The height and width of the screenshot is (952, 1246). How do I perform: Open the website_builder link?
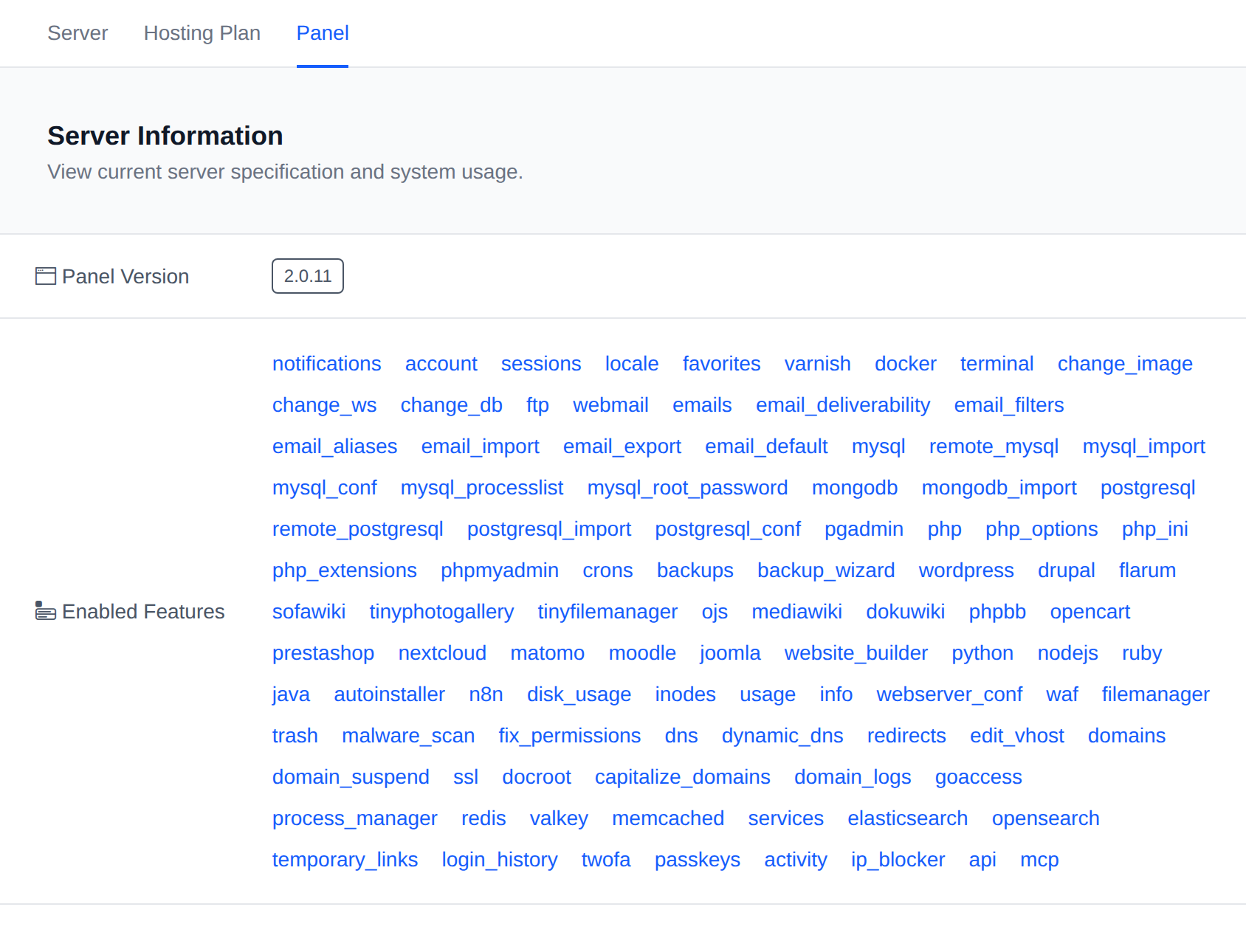tap(856, 653)
